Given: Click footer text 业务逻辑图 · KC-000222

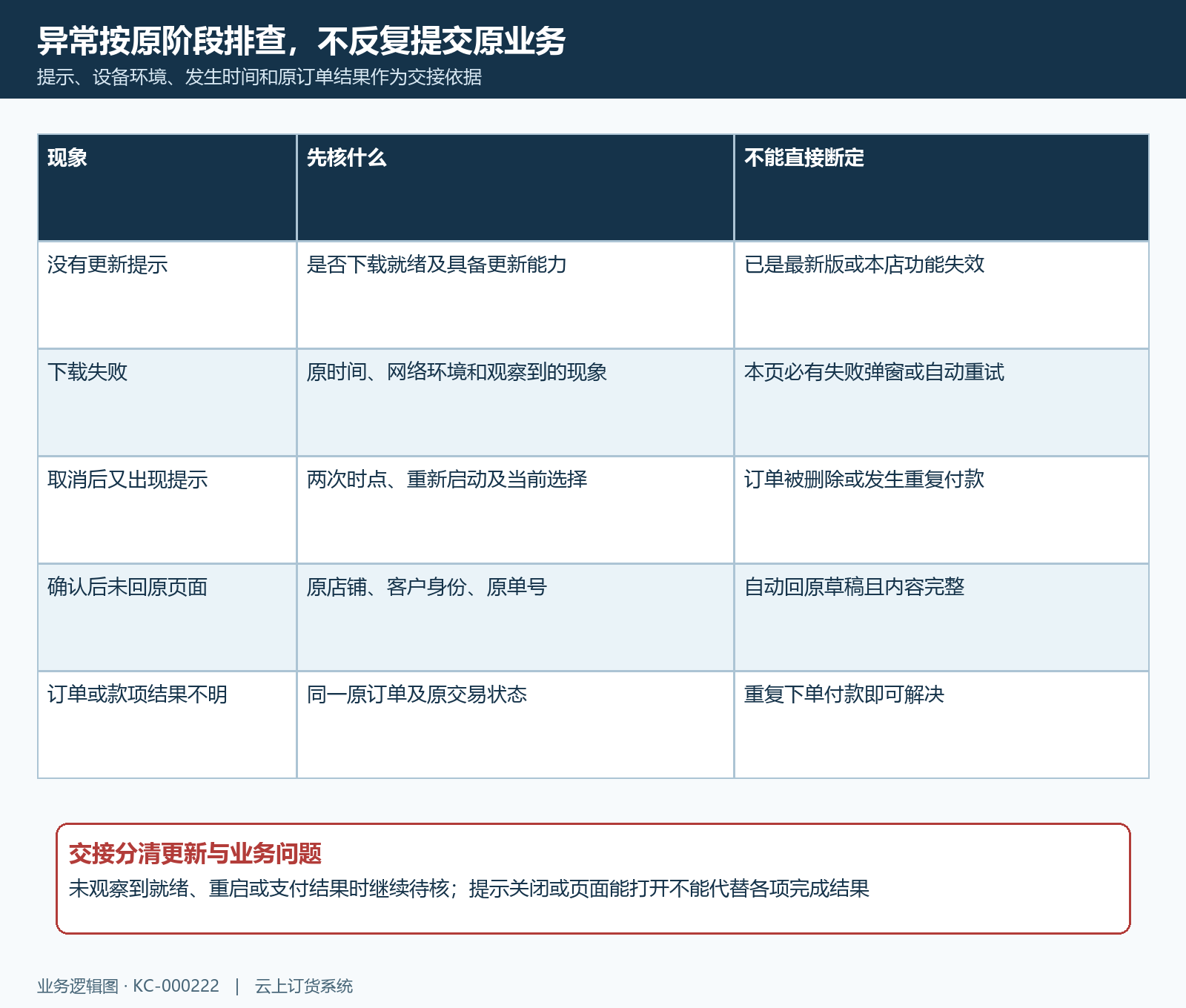Looking at the screenshot, I should 128,987.
